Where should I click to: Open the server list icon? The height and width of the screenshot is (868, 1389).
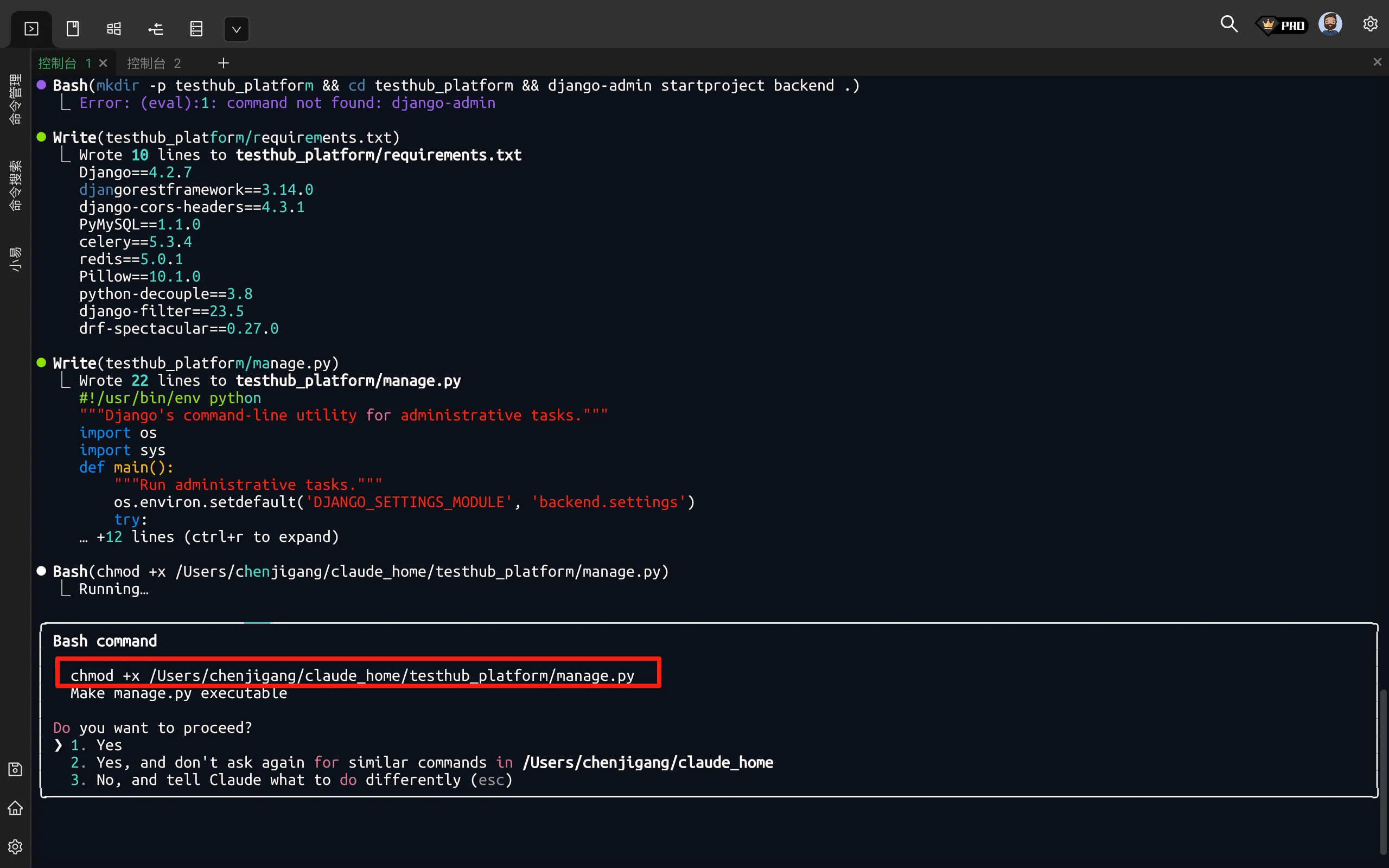196,29
